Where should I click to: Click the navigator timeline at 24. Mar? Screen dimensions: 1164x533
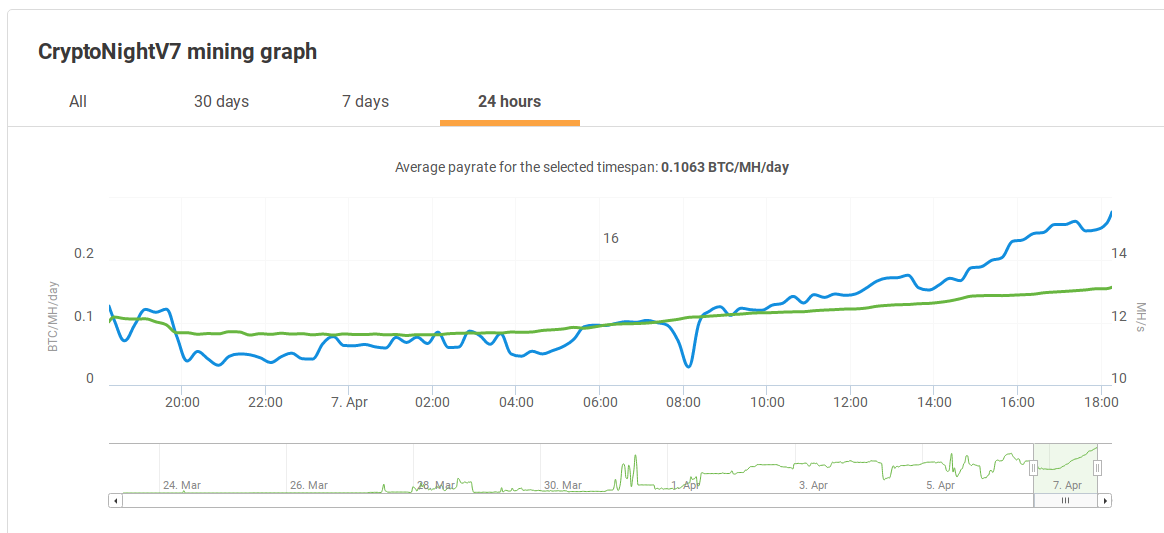tap(182, 485)
